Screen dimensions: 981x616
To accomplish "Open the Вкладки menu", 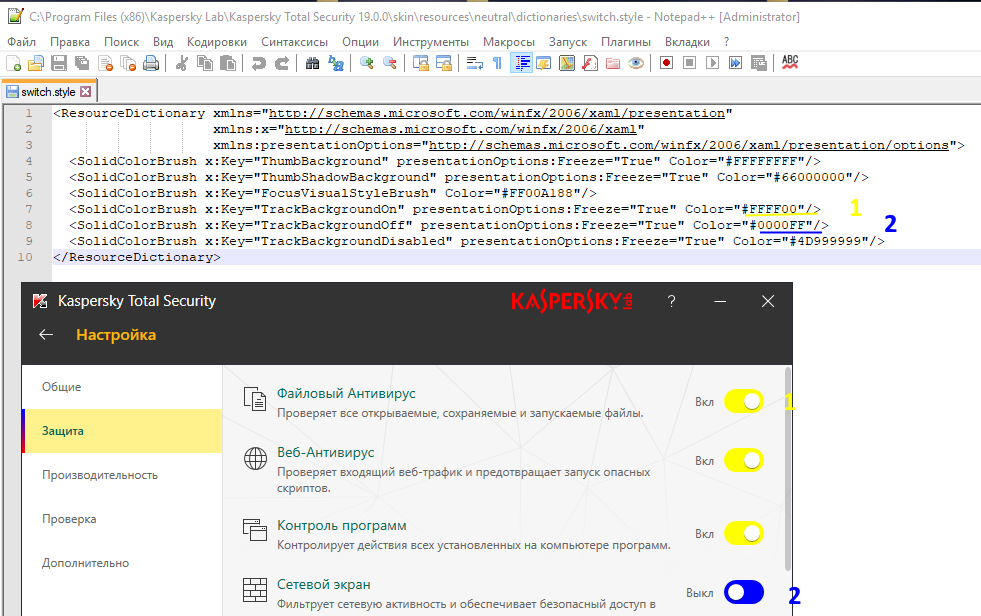I will (x=687, y=42).
